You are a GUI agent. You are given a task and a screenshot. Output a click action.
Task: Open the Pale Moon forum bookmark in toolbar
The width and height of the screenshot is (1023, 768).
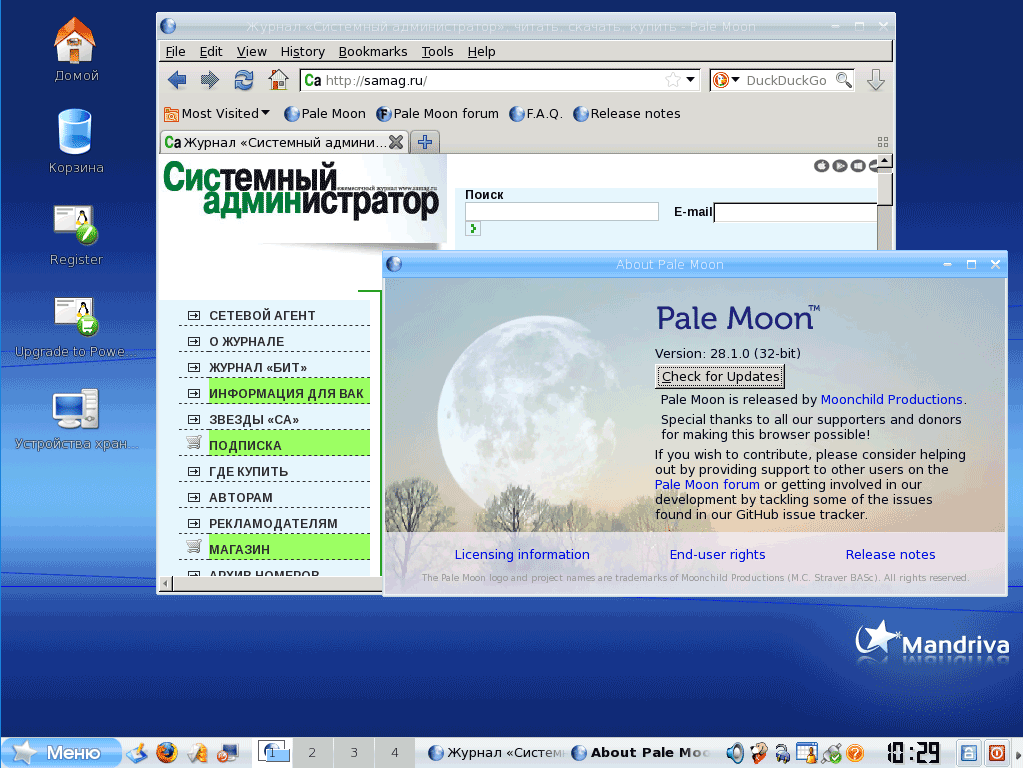click(437, 114)
